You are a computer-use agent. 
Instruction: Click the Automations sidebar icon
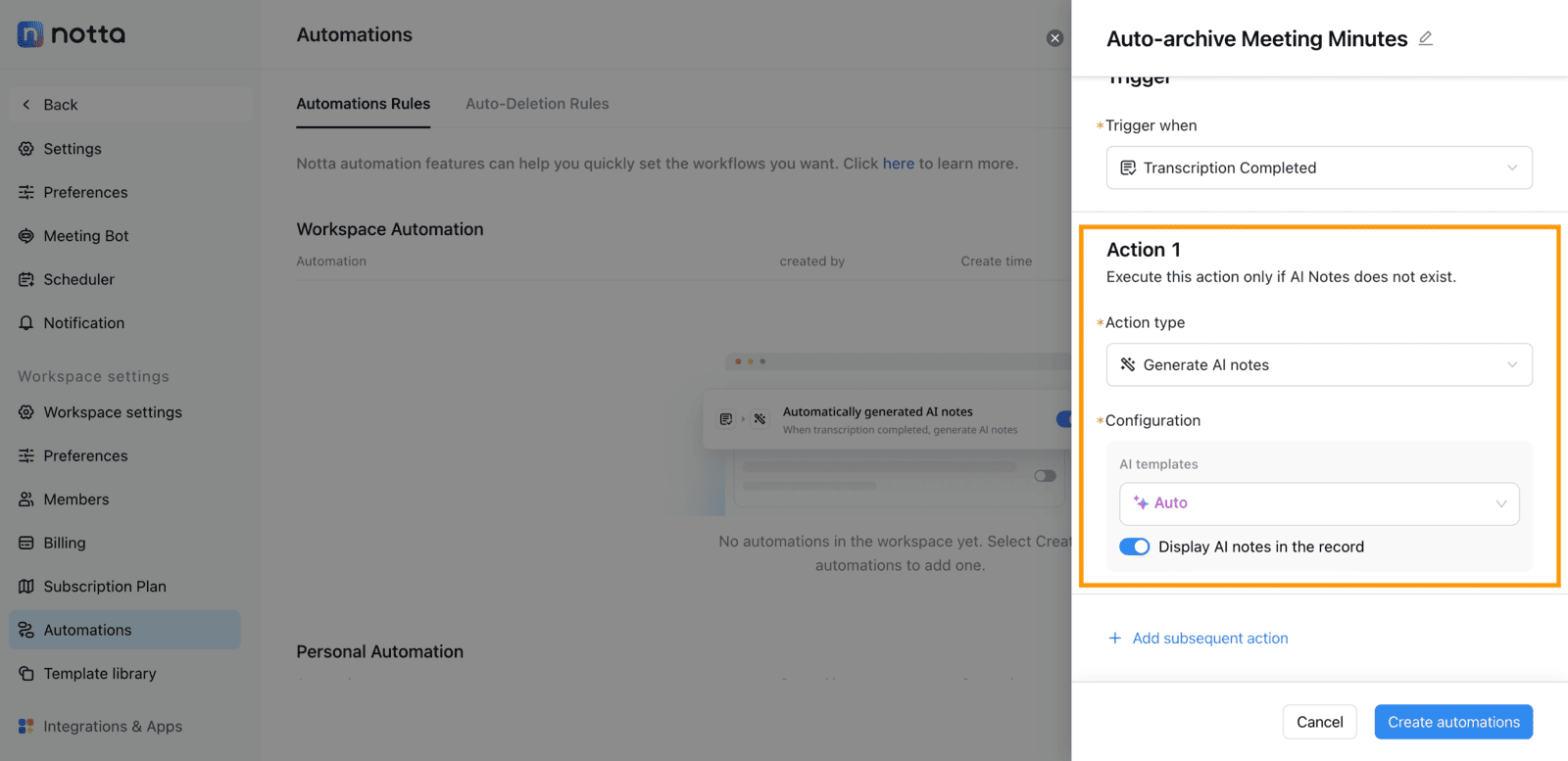tap(26, 630)
